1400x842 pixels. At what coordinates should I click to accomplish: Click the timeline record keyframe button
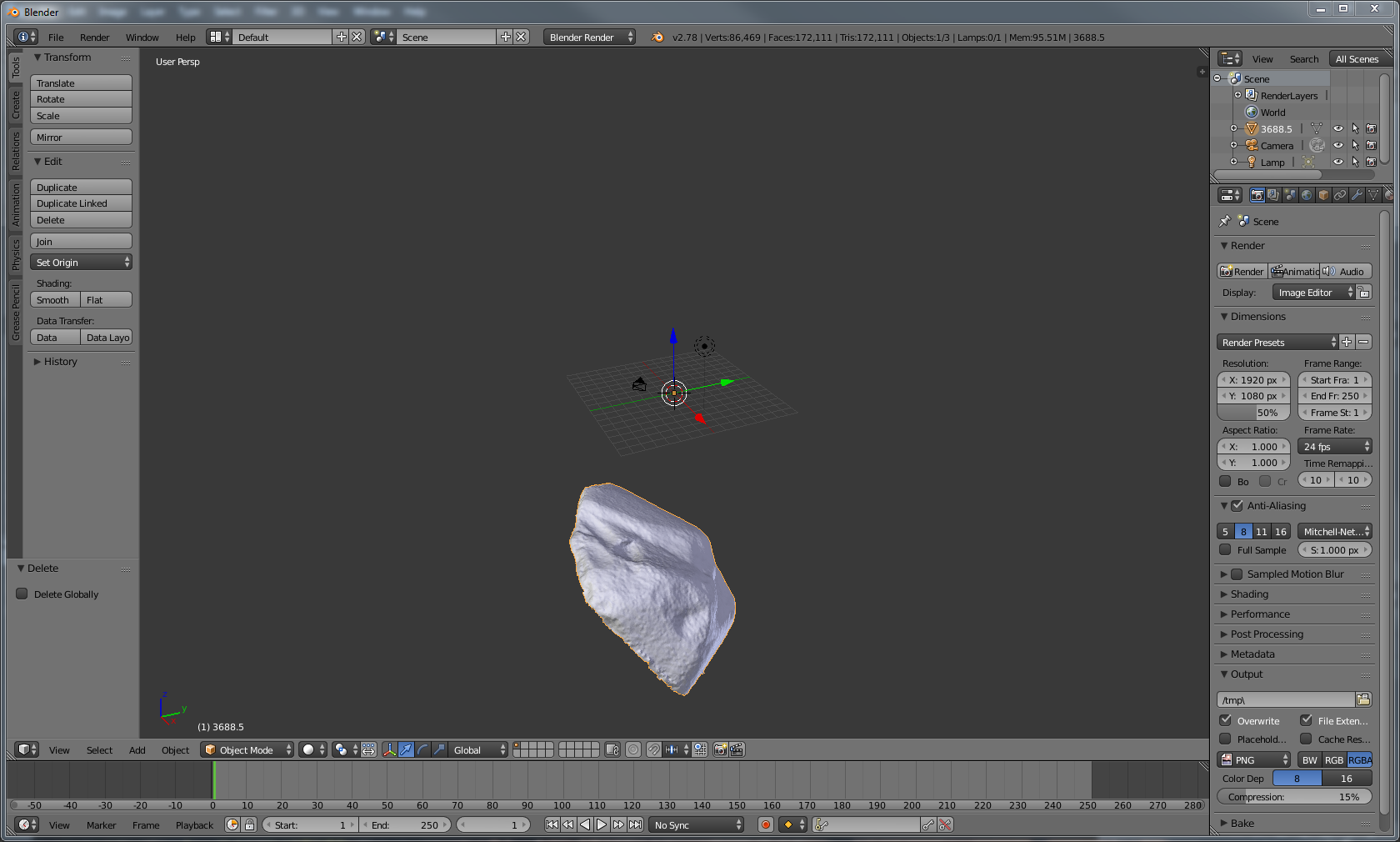click(765, 825)
